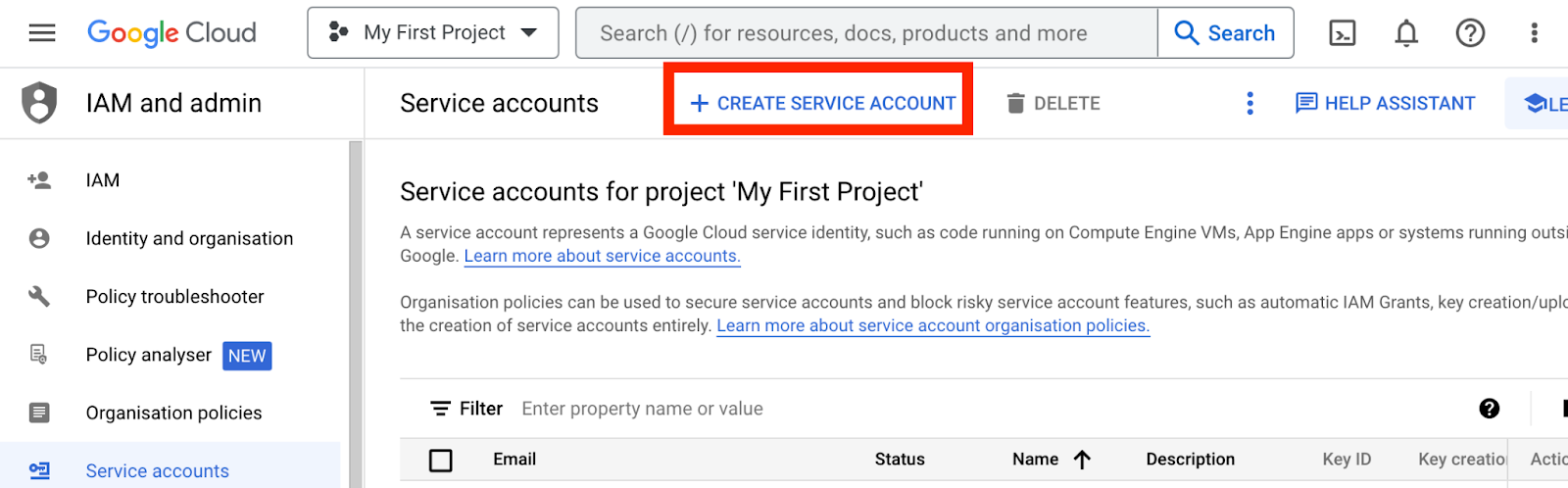Image resolution: width=1568 pixels, height=488 pixels.
Task: Click the Service accounts page title
Action: pos(499,103)
